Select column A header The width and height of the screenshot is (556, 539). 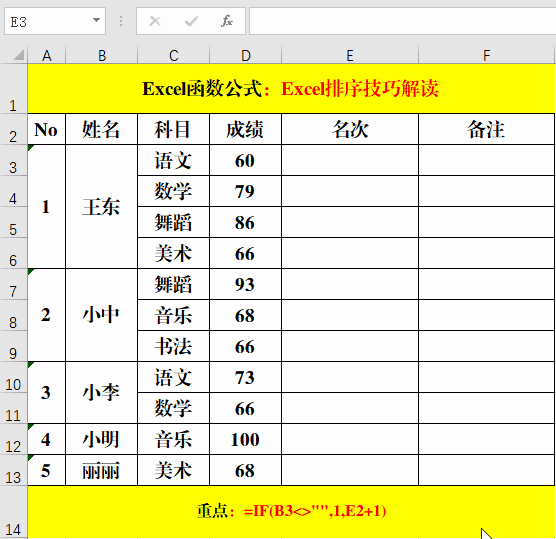click(x=47, y=55)
